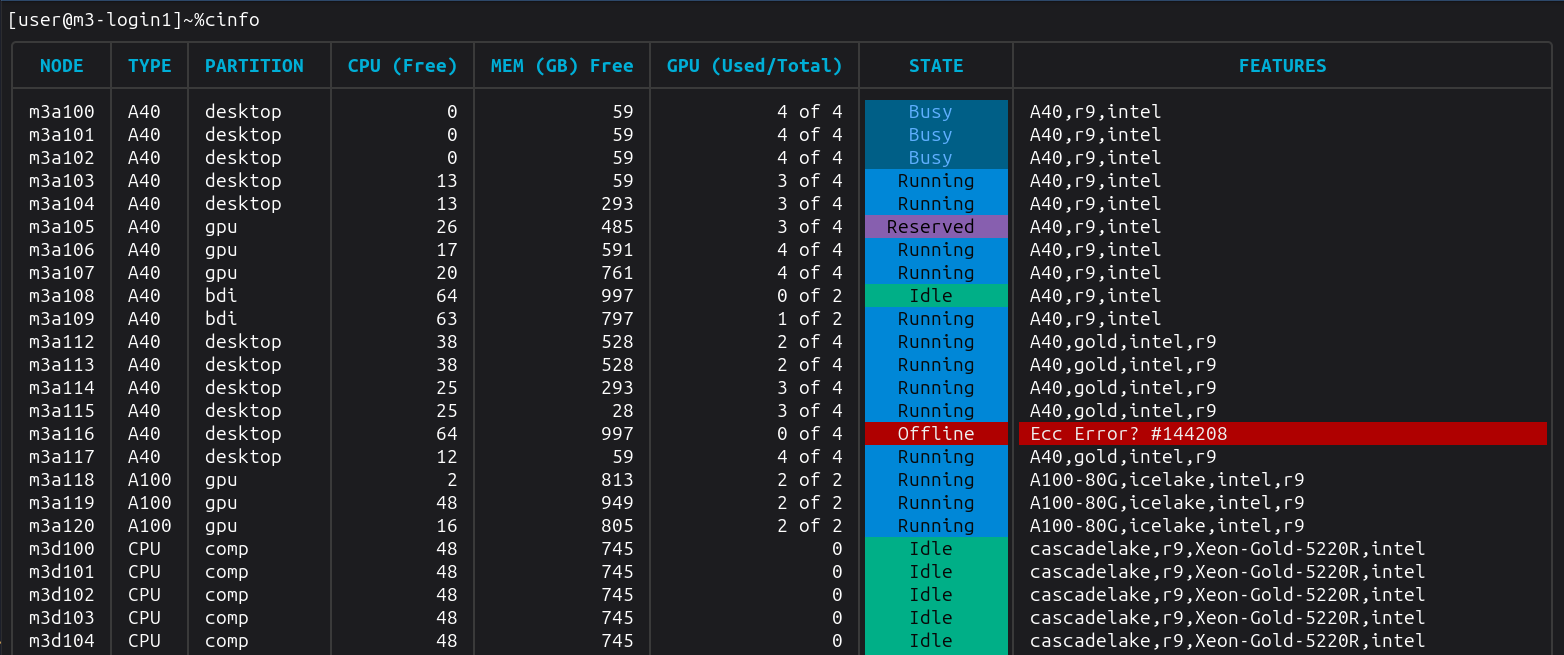Select node m3a100 in the table

(x=61, y=111)
